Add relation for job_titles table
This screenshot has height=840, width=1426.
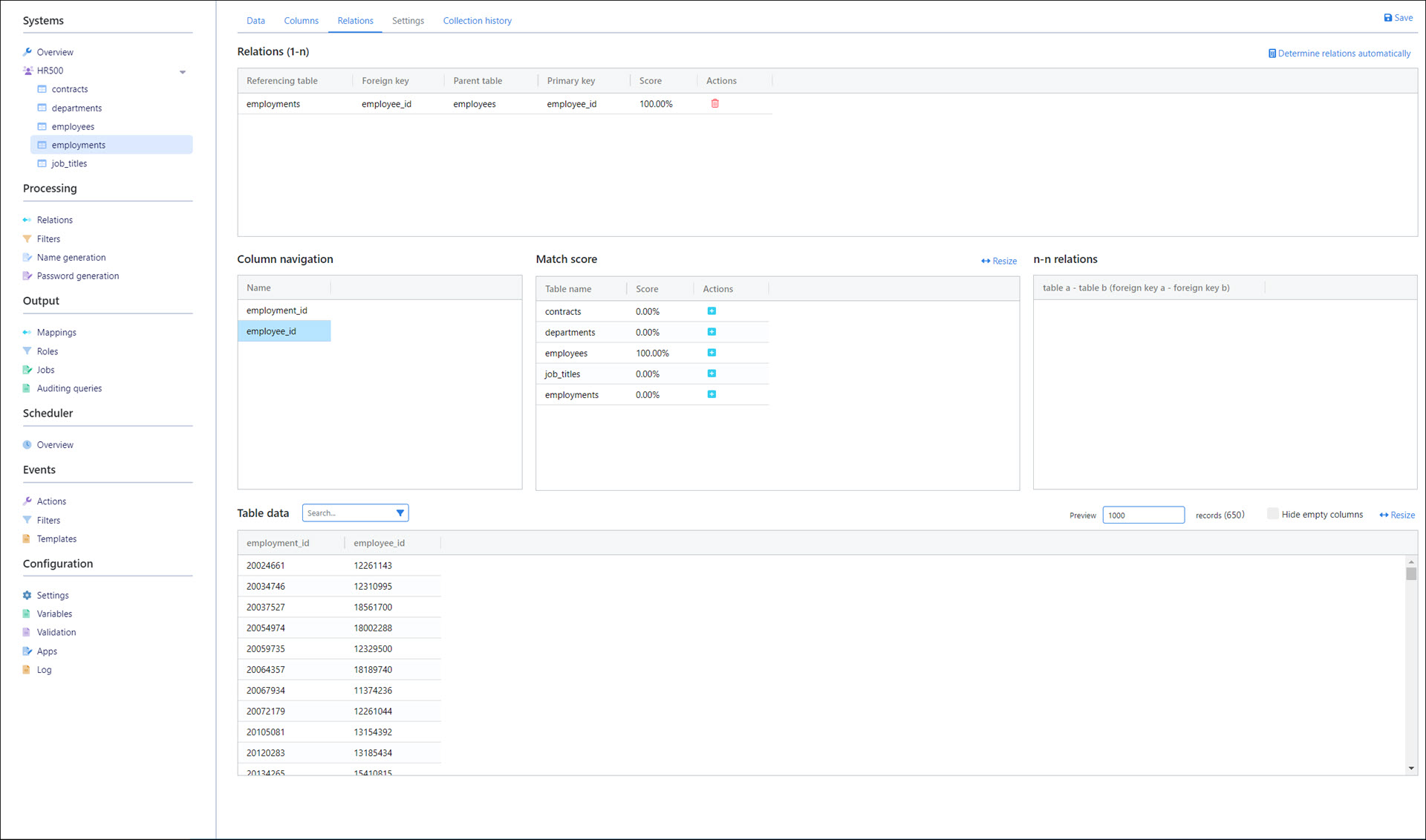712,374
